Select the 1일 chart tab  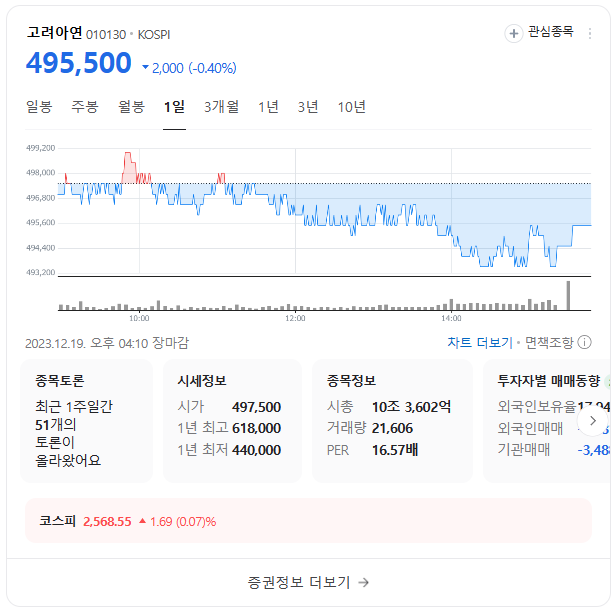pyautogui.click(x=174, y=107)
